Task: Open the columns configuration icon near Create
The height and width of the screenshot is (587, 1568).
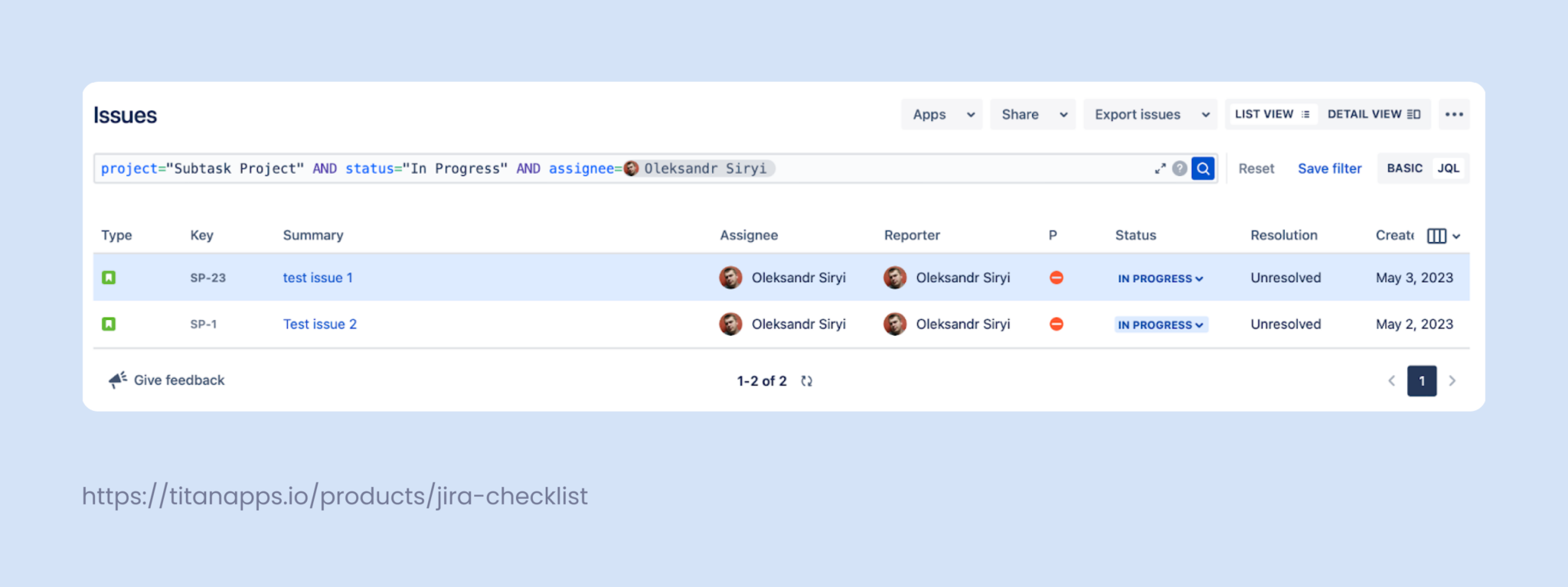Action: pos(1438,236)
